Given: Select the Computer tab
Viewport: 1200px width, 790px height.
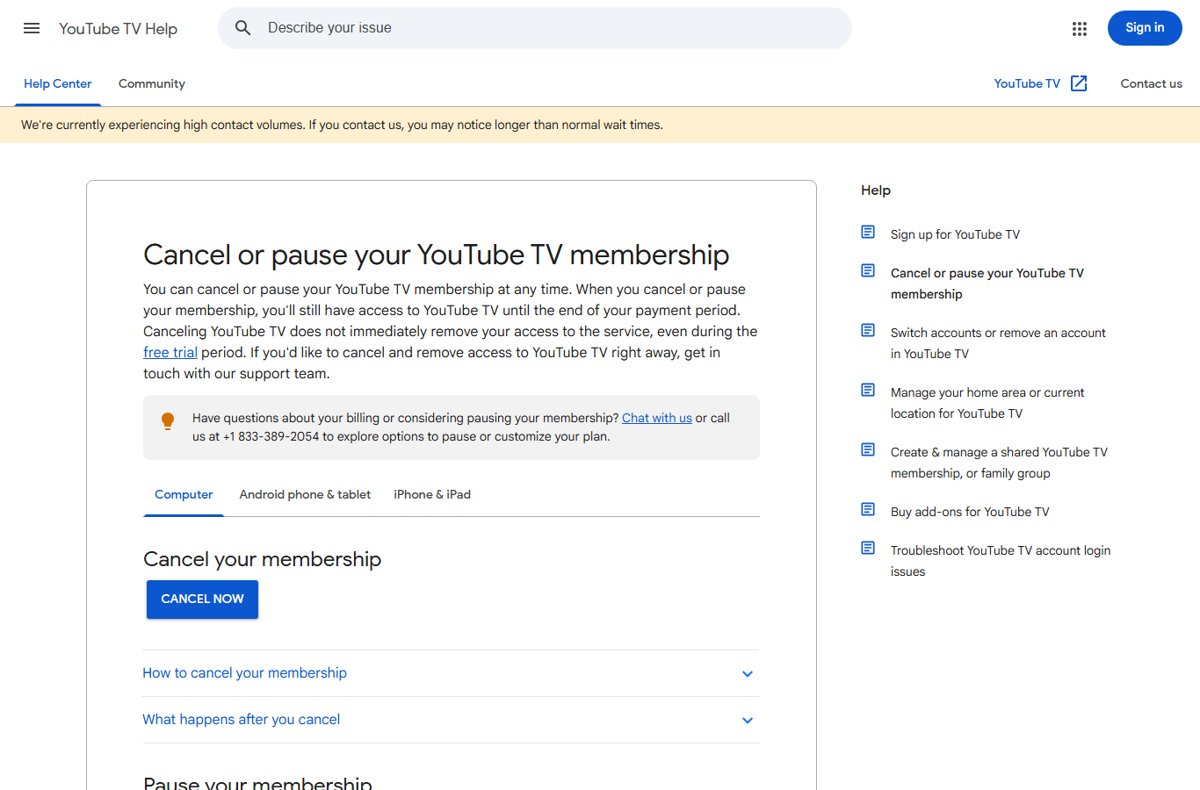Looking at the screenshot, I should 184,495.
